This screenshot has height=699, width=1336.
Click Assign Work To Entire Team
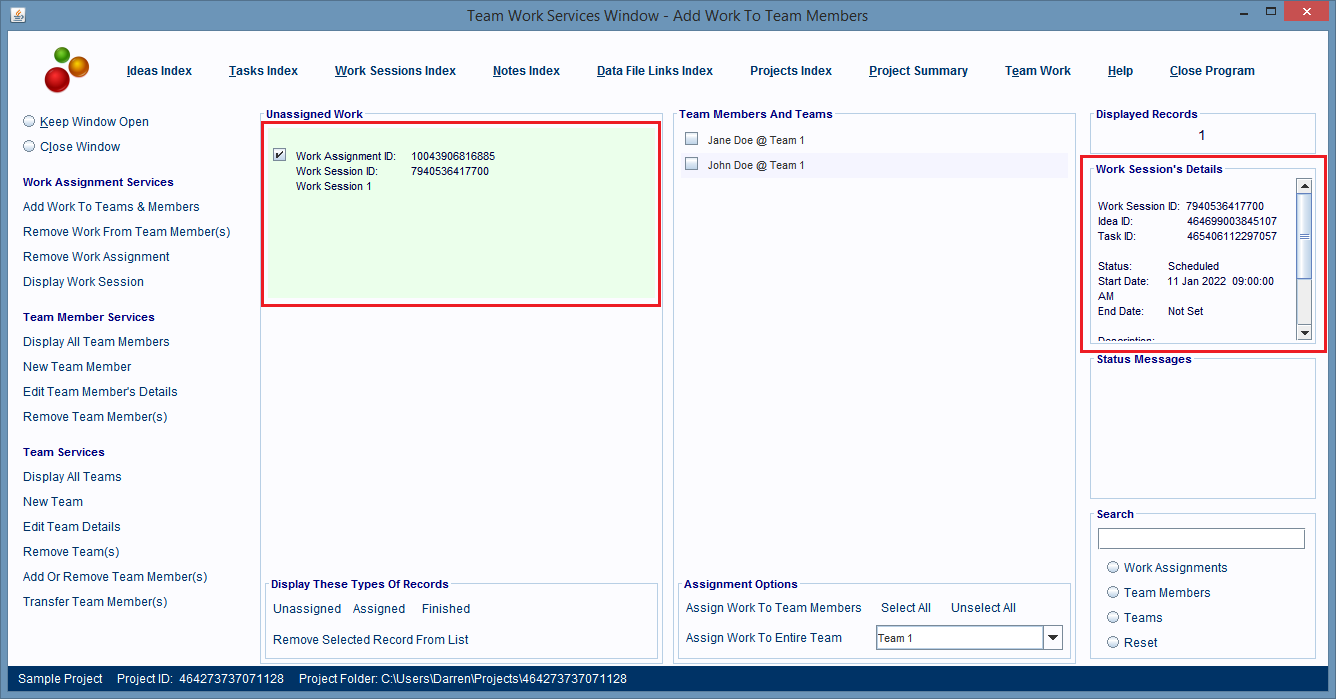(x=764, y=638)
